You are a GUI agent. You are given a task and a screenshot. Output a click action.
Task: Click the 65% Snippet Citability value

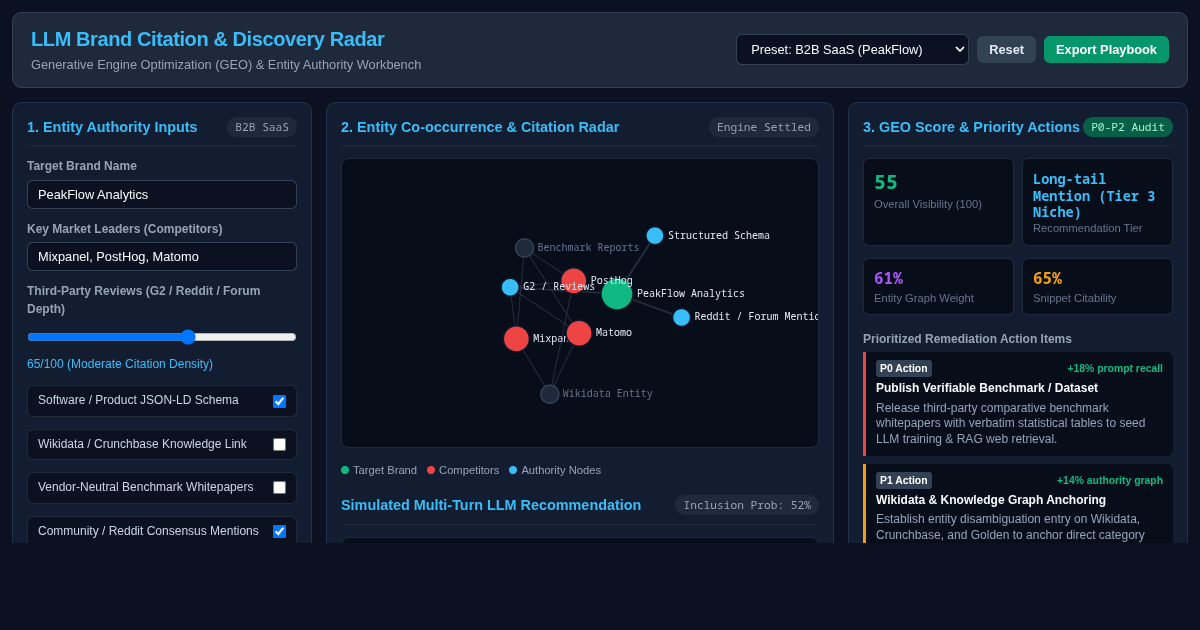tap(1047, 278)
